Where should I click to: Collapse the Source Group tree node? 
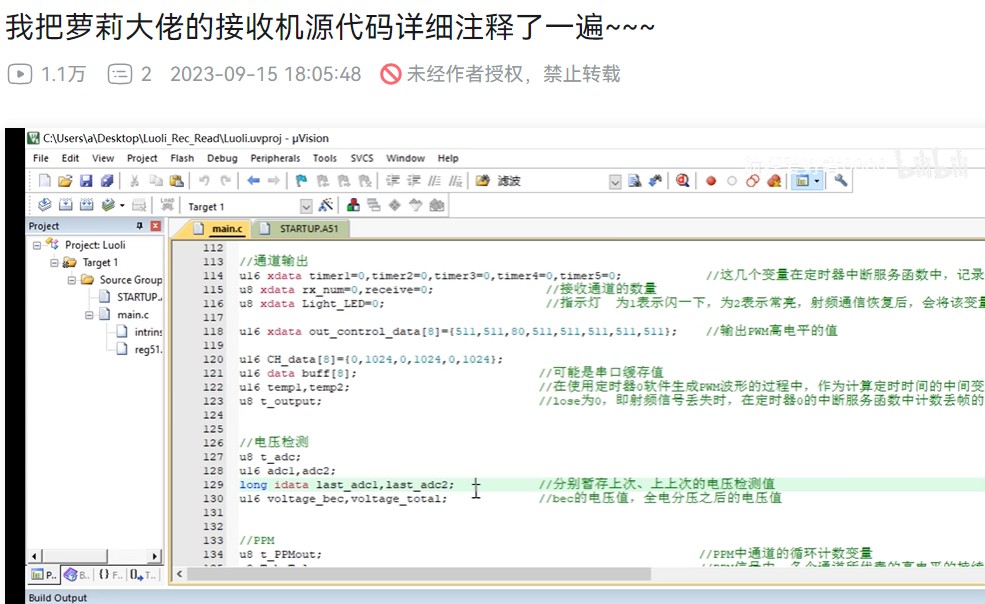(73, 280)
